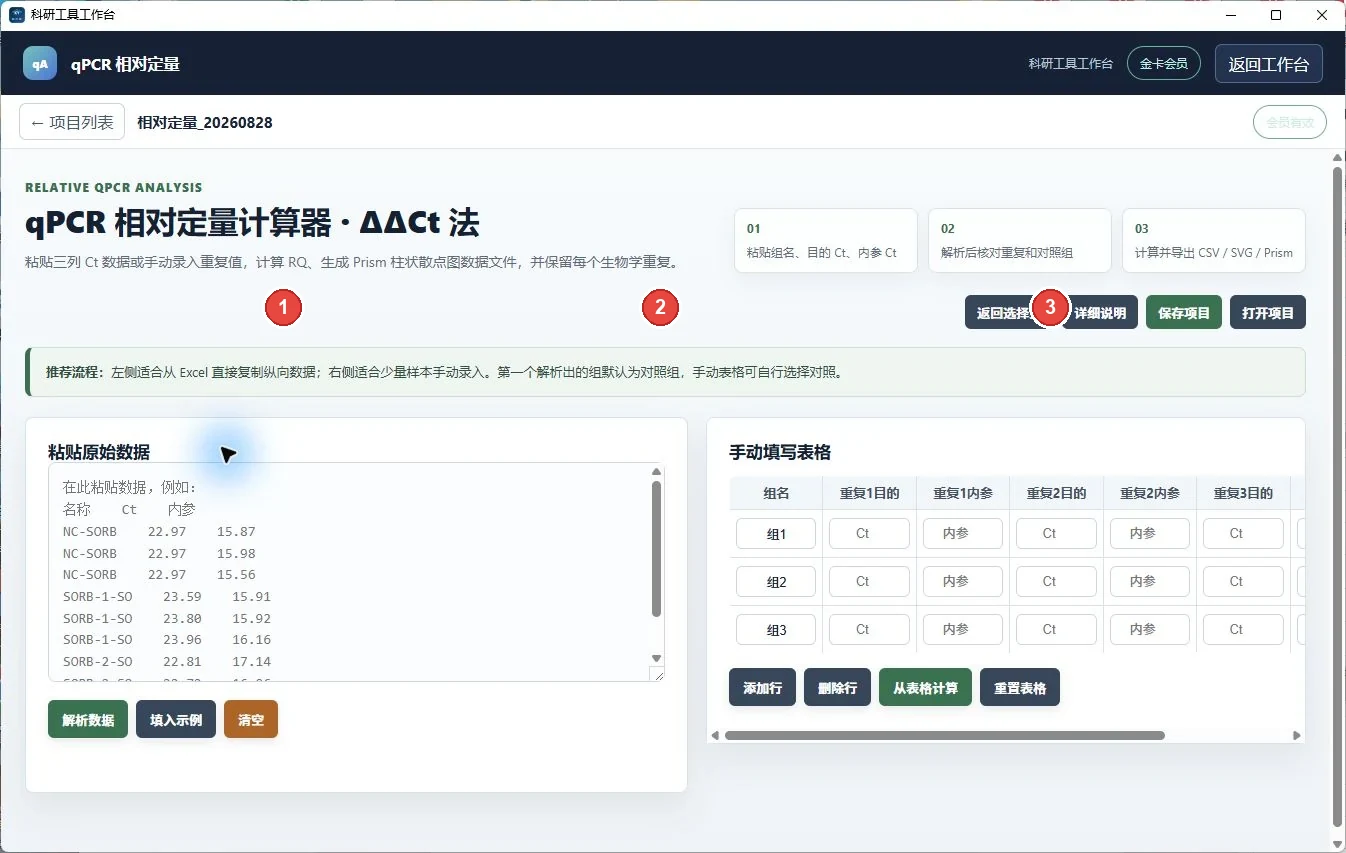The height and width of the screenshot is (853, 1346).
Task: Click step card 02 解析后核对重复和对照组
Action: [x=1020, y=240]
